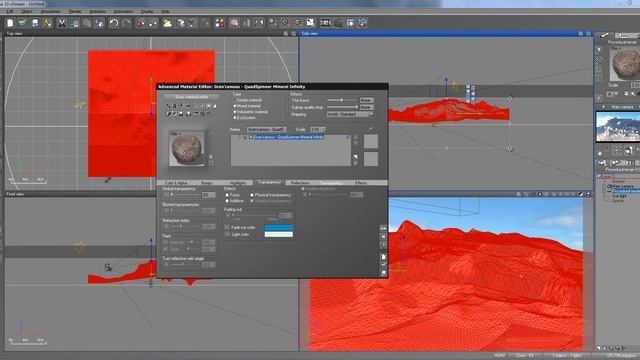Viewport: 640px width, 360px height.
Task: Click the Redo arrow in toolbar
Action: point(126,23)
